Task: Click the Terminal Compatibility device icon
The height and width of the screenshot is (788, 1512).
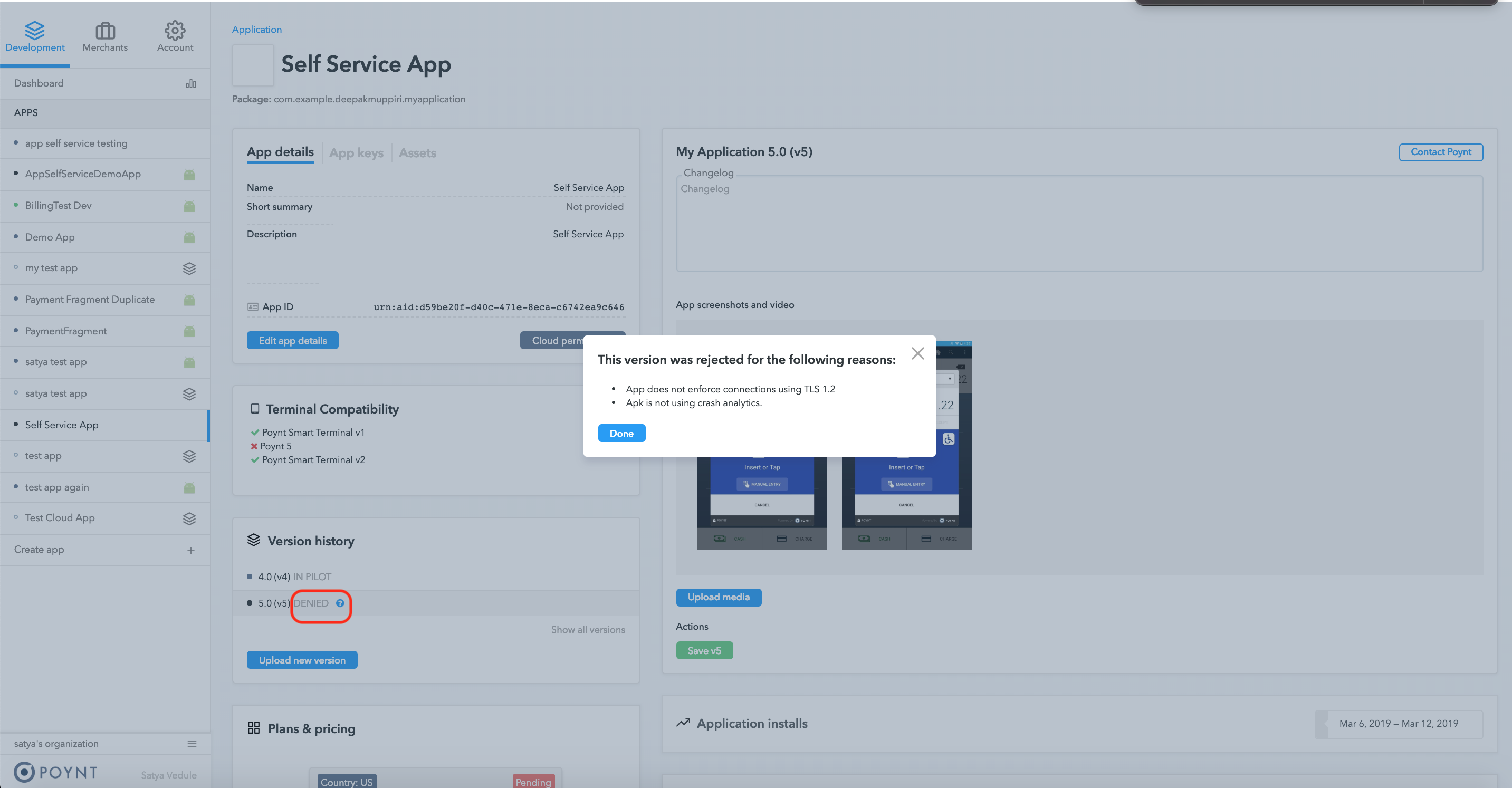Action: [x=255, y=408]
